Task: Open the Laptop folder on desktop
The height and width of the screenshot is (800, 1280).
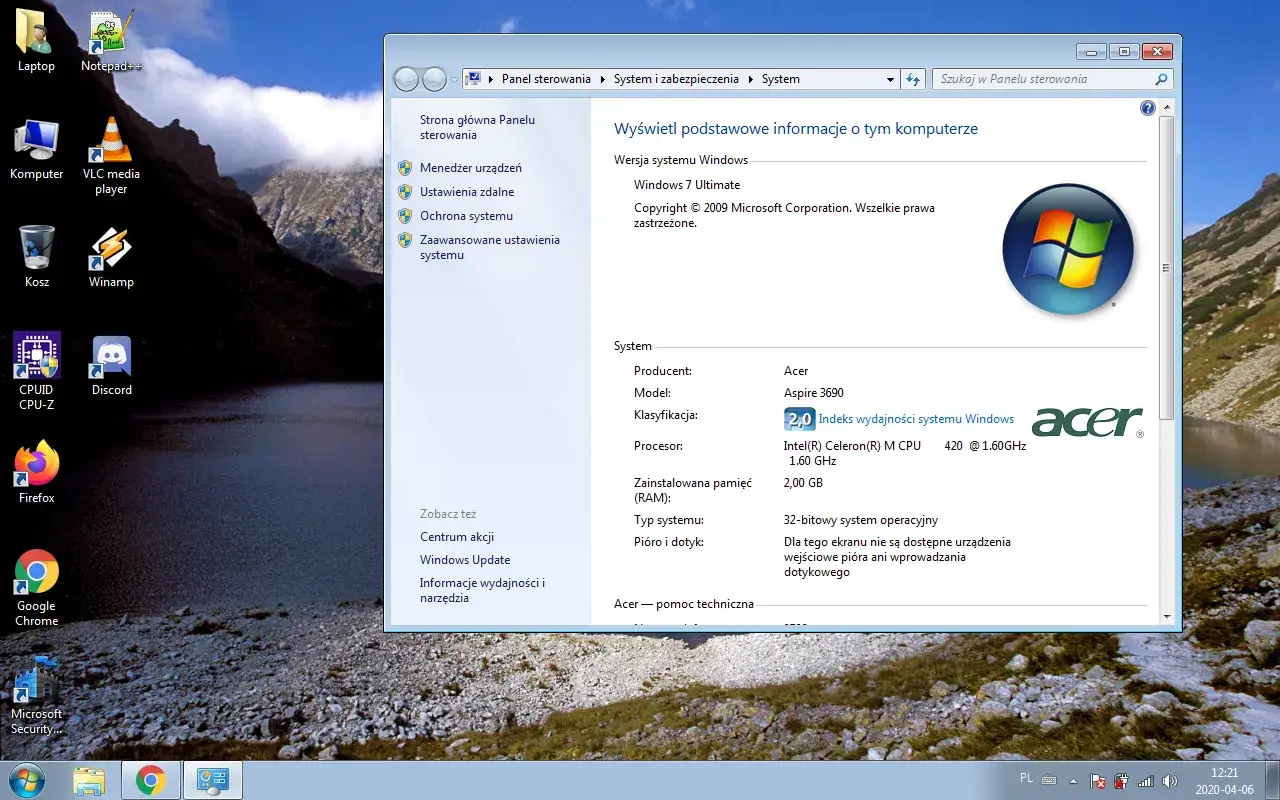Action: pos(36,40)
